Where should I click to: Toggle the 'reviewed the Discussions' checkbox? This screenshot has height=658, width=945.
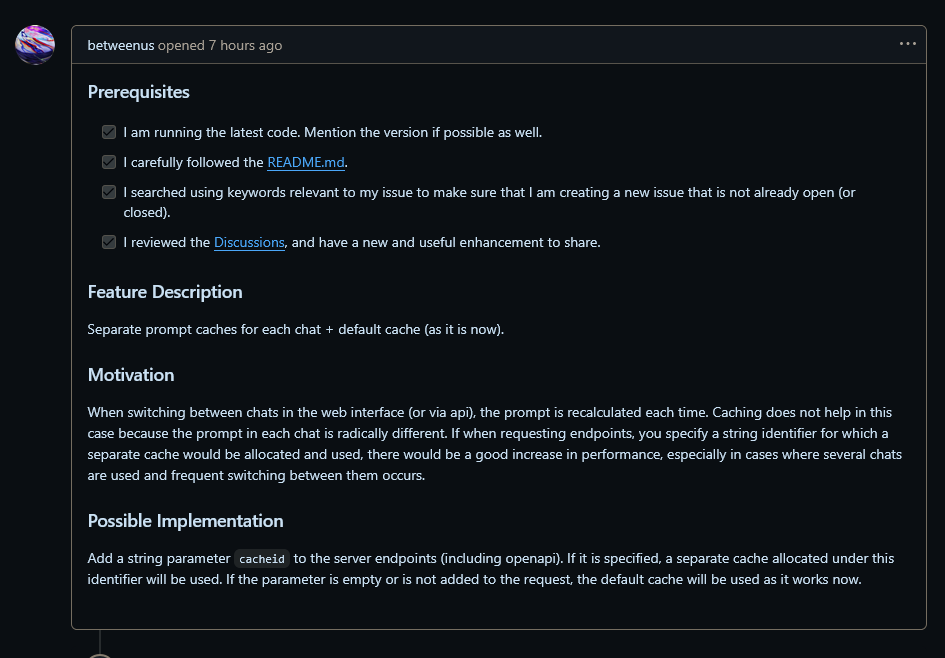(109, 242)
